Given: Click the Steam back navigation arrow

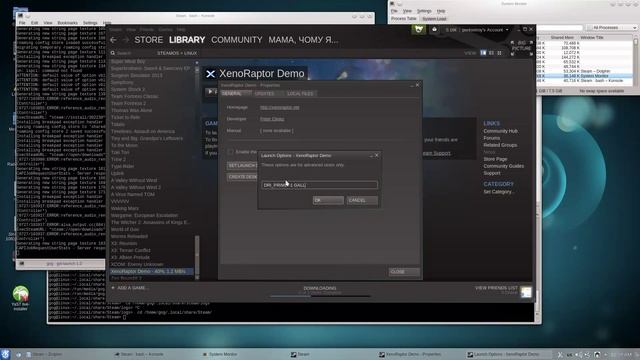Looking at the screenshot, I should [113, 40].
